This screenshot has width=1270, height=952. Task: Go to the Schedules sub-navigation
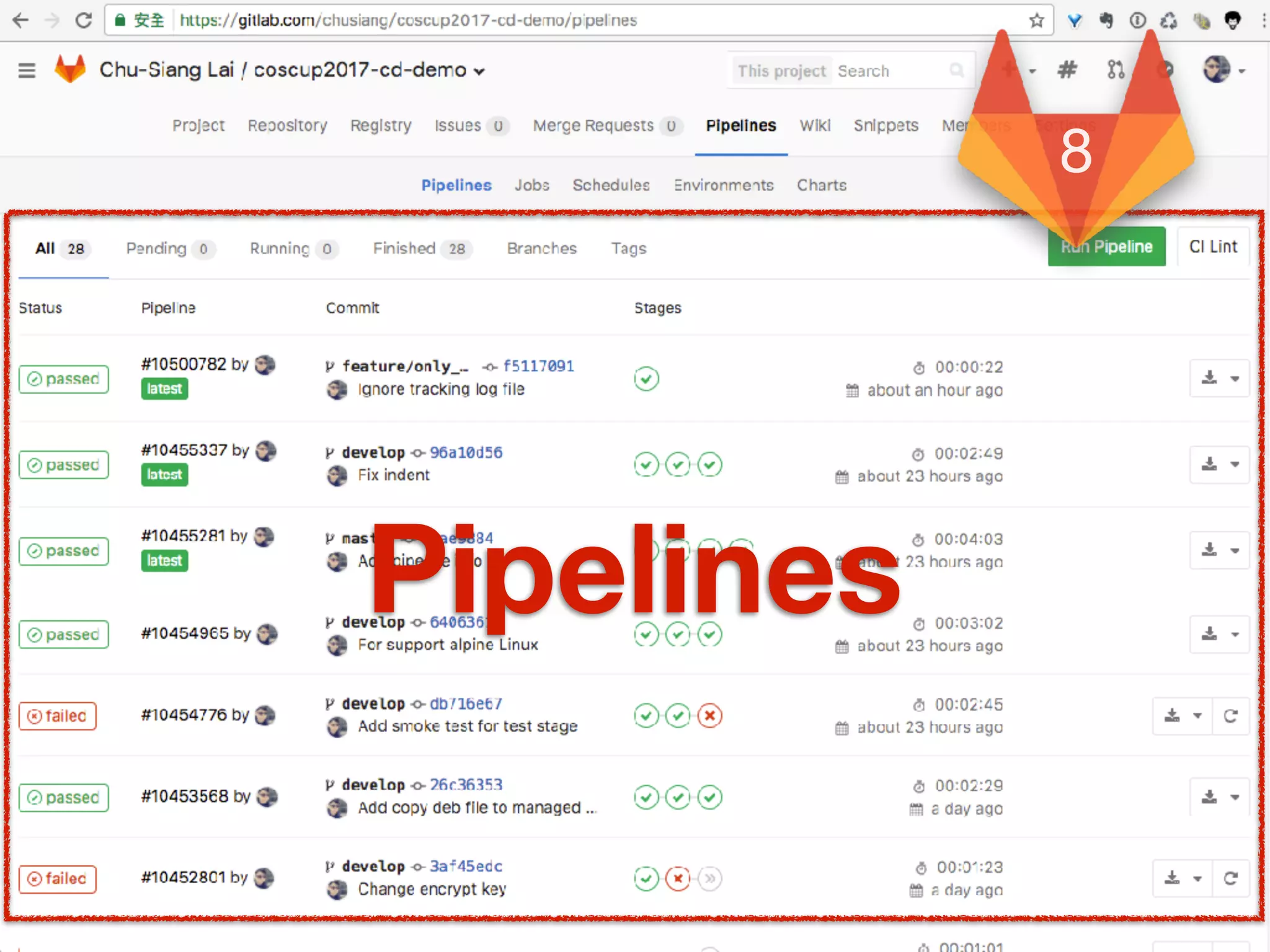(x=611, y=185)
